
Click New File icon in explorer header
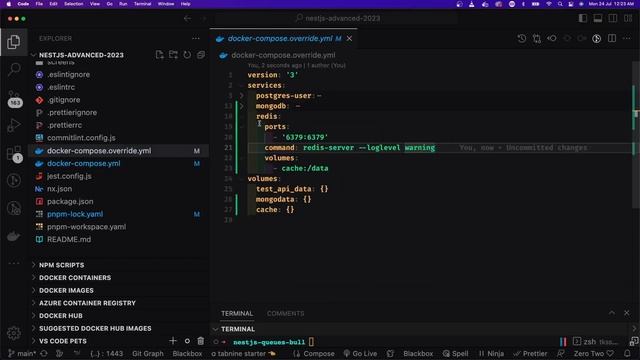point(160,55)
